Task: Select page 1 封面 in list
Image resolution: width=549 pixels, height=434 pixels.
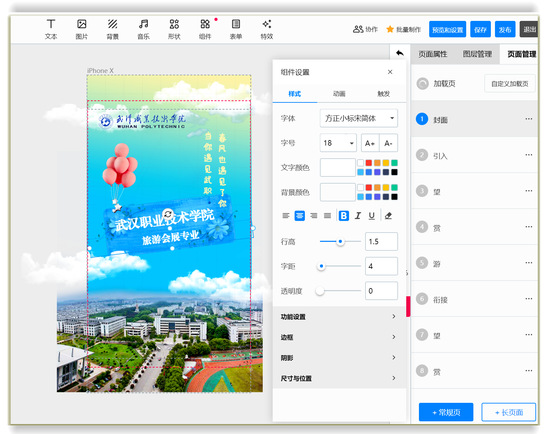Action: point(474,119)
